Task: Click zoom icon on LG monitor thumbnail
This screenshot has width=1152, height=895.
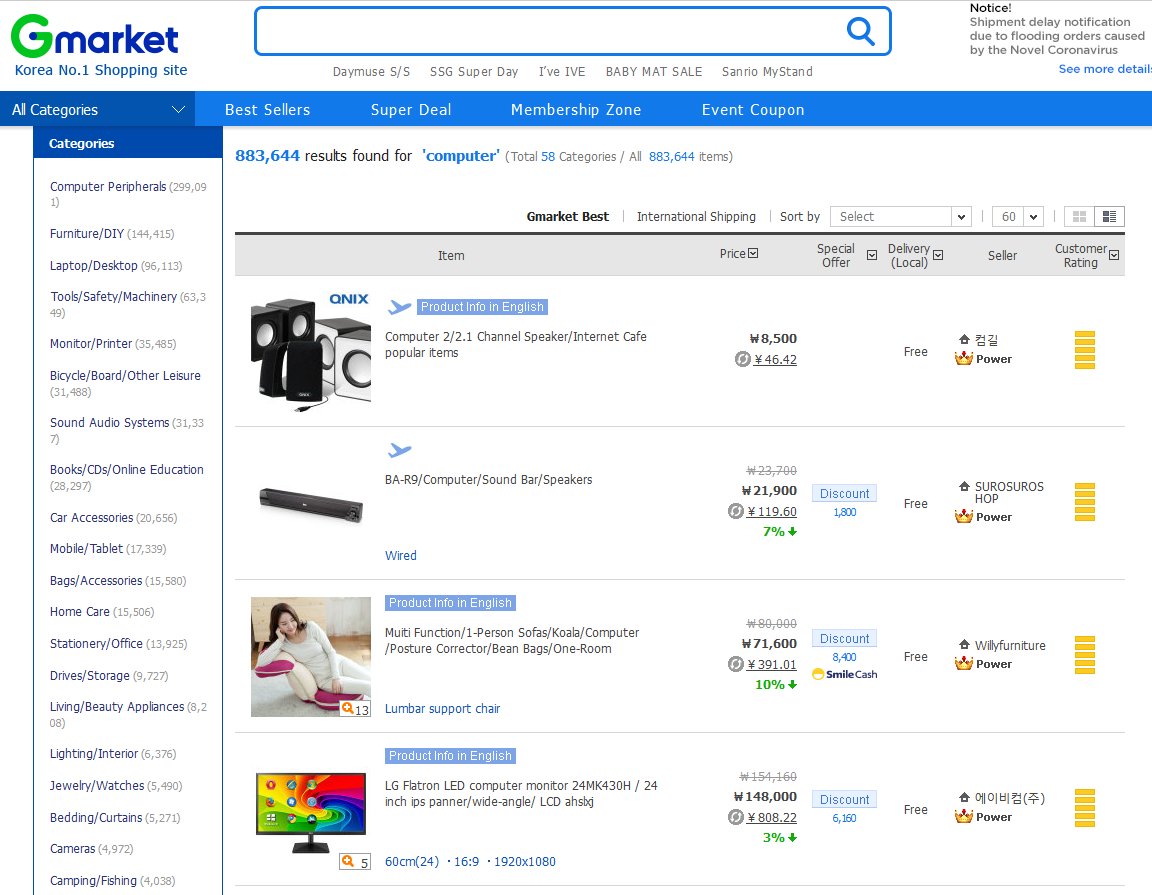Action: [348, 861]
